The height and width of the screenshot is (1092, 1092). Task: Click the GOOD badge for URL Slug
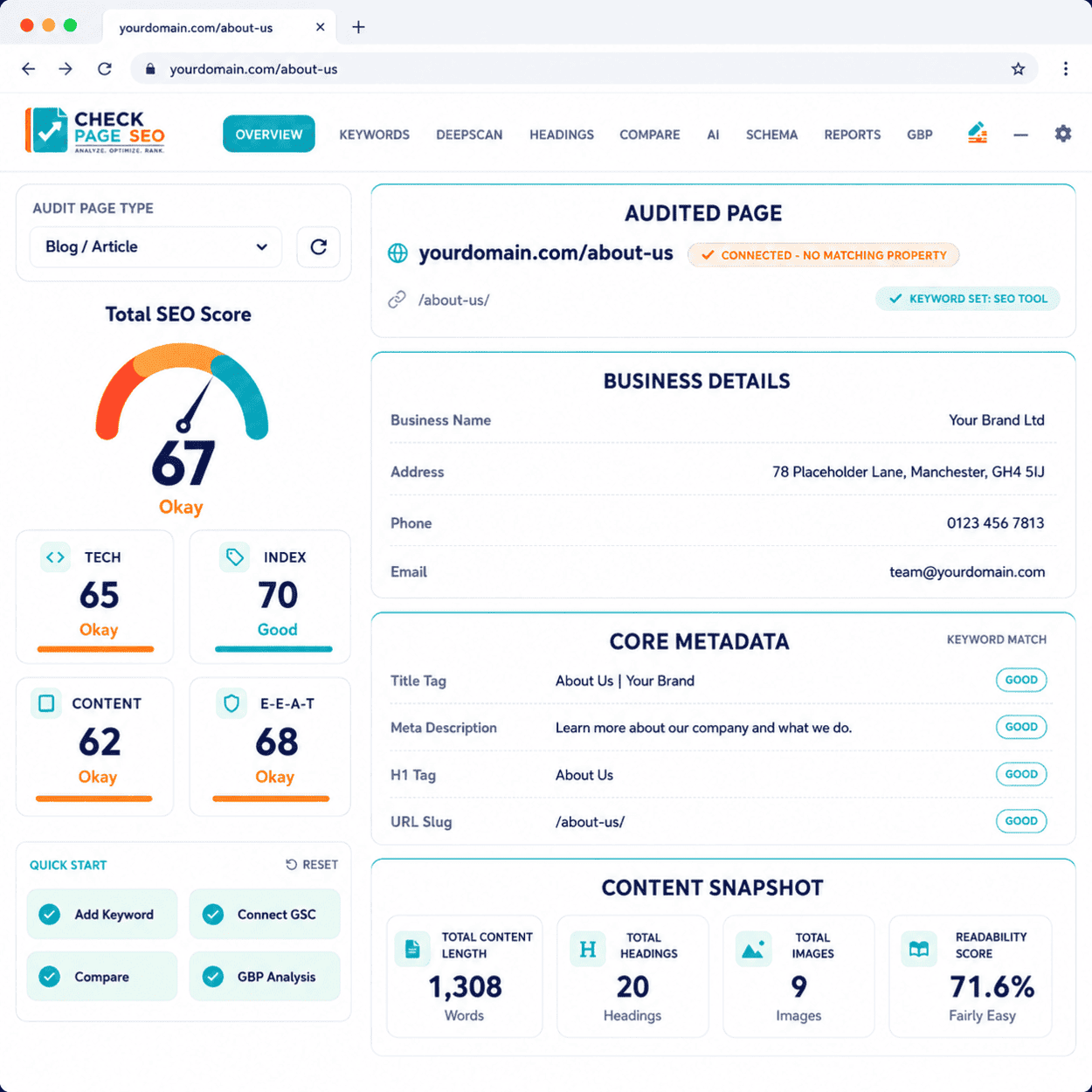pyautogui.click(x=1021, y=821)
